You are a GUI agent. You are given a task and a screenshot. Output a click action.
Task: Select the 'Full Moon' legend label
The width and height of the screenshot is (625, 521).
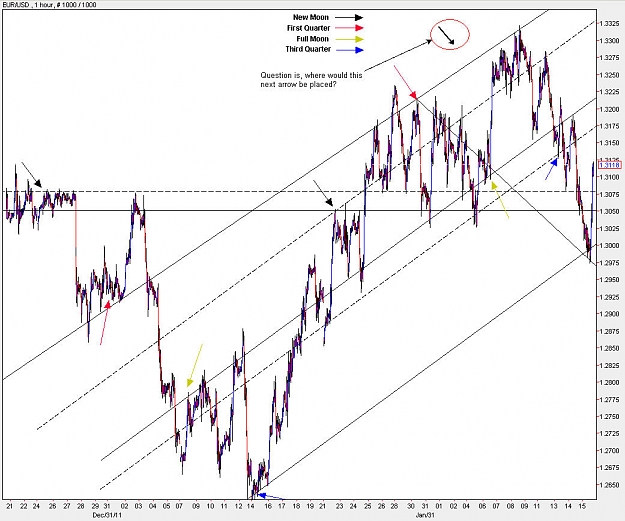click(x=312, y=39)
